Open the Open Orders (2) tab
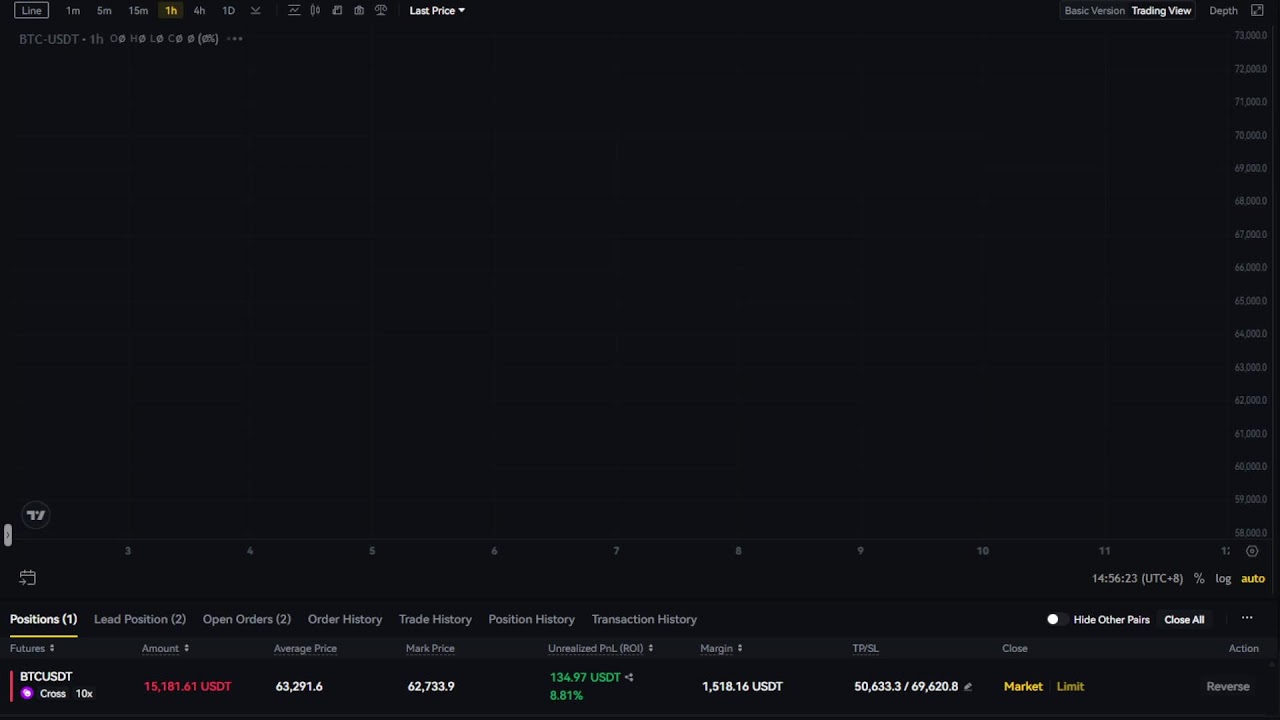1280x720 pixels. point(247,619)
